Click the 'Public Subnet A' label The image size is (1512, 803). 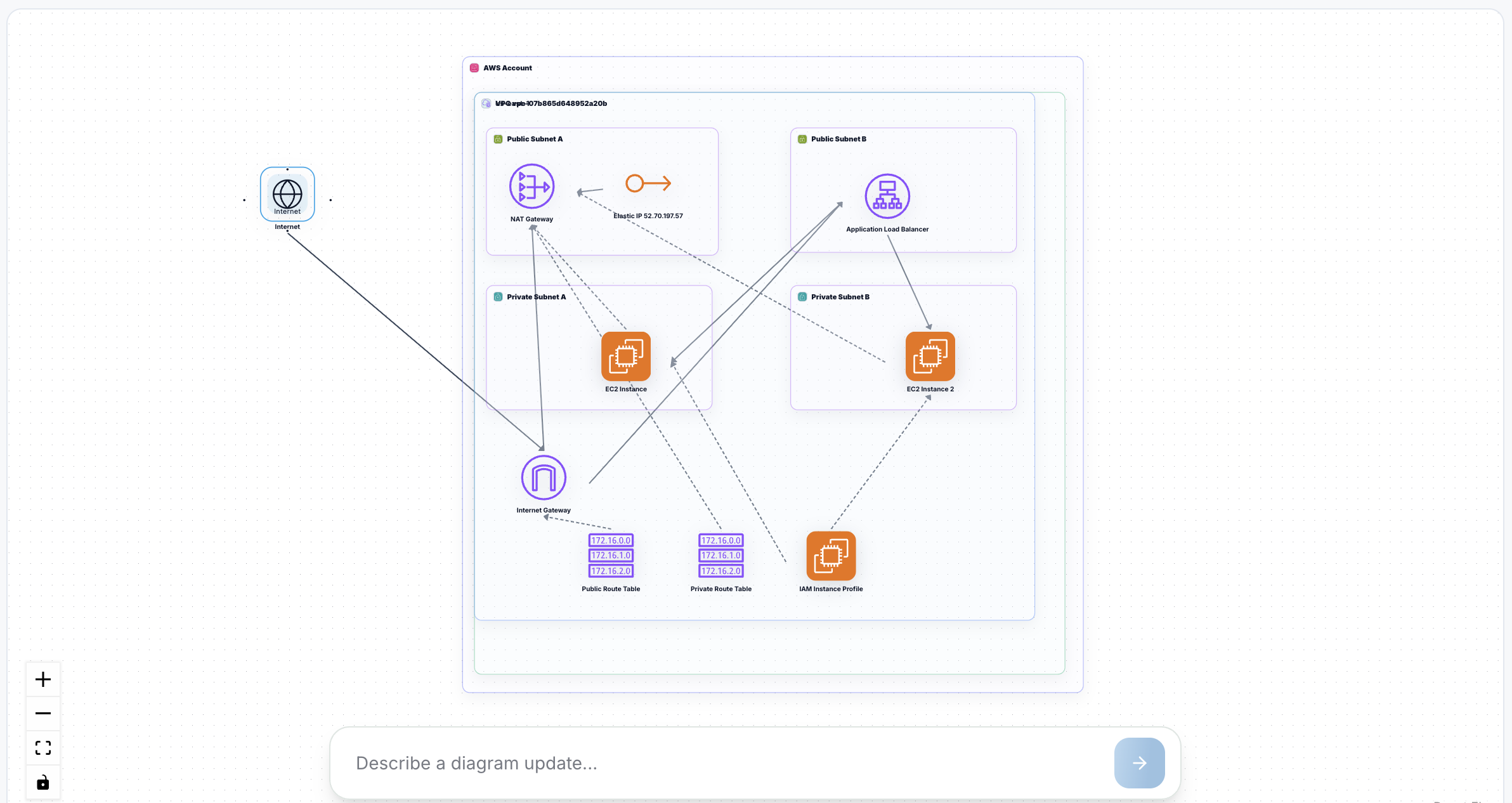[535, 139]
